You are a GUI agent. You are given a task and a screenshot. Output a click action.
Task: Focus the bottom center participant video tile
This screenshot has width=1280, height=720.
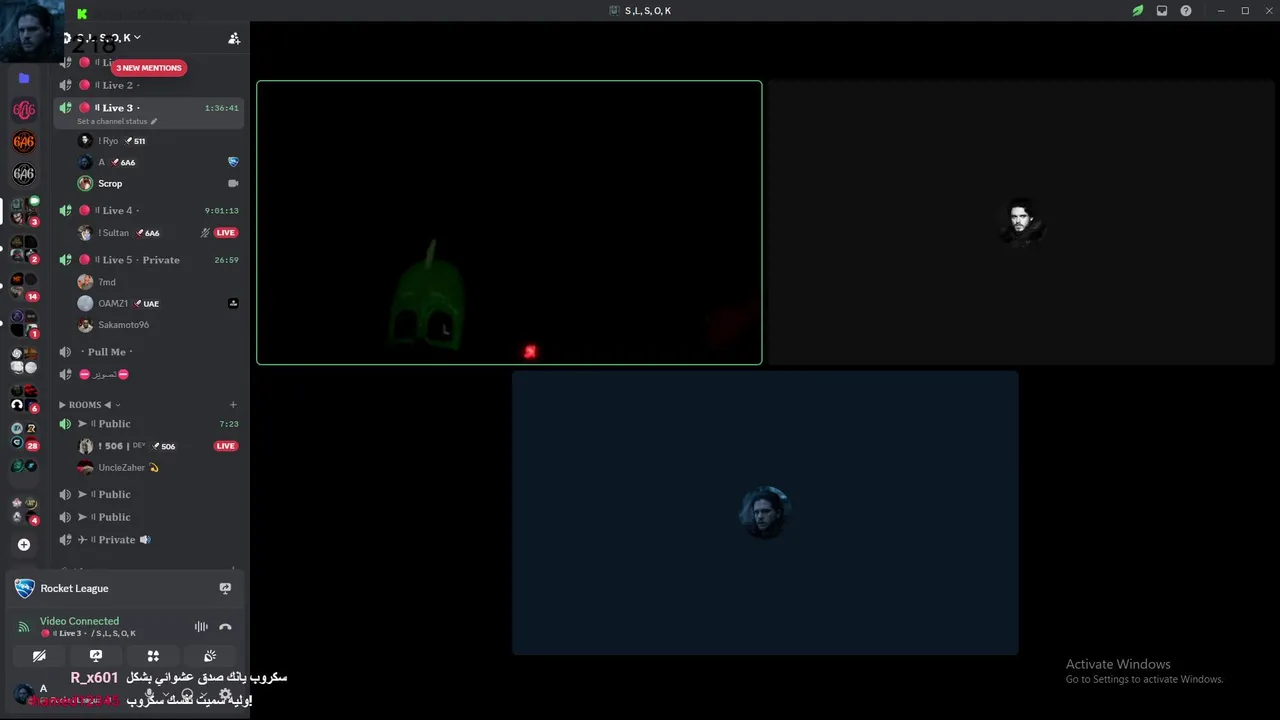point(765,513)
